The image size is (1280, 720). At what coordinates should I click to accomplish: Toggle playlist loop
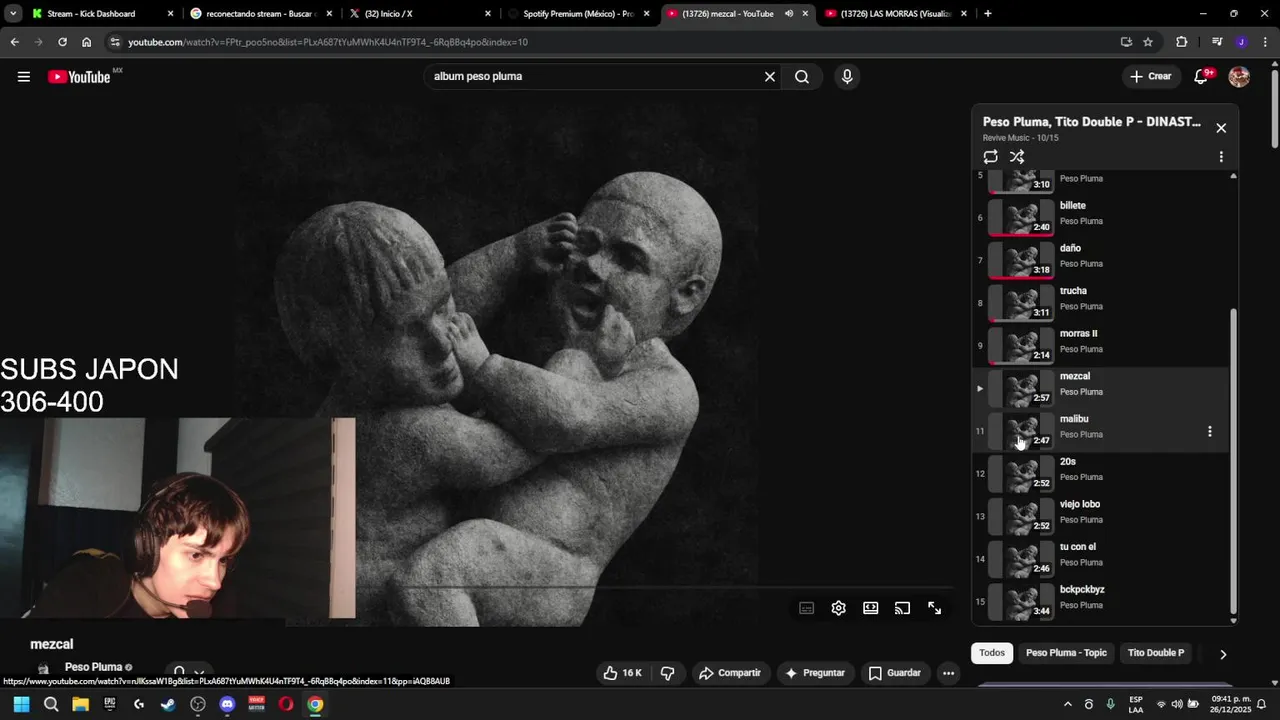pyautogui.click(x=990, y=157)
